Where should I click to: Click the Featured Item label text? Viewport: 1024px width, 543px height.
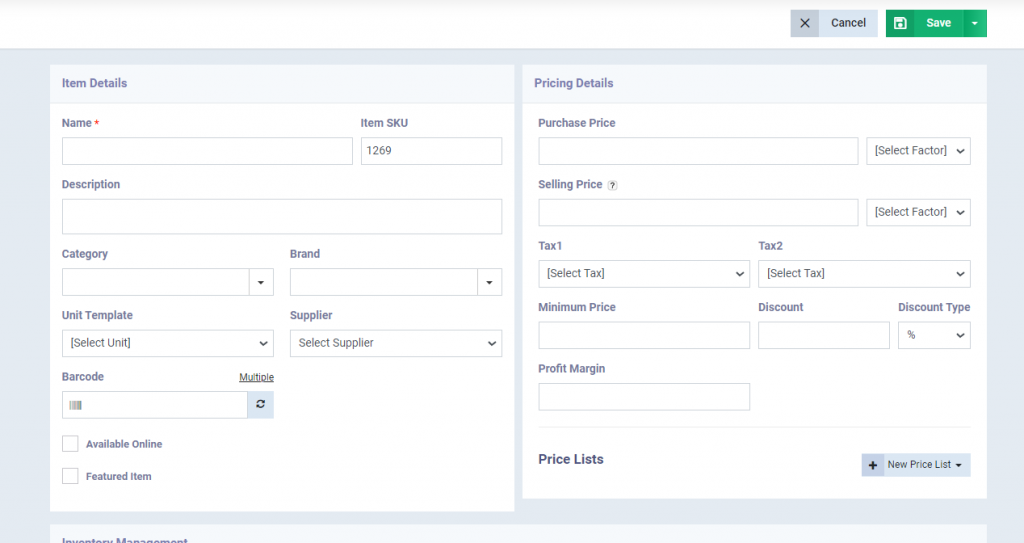[119, 476]
